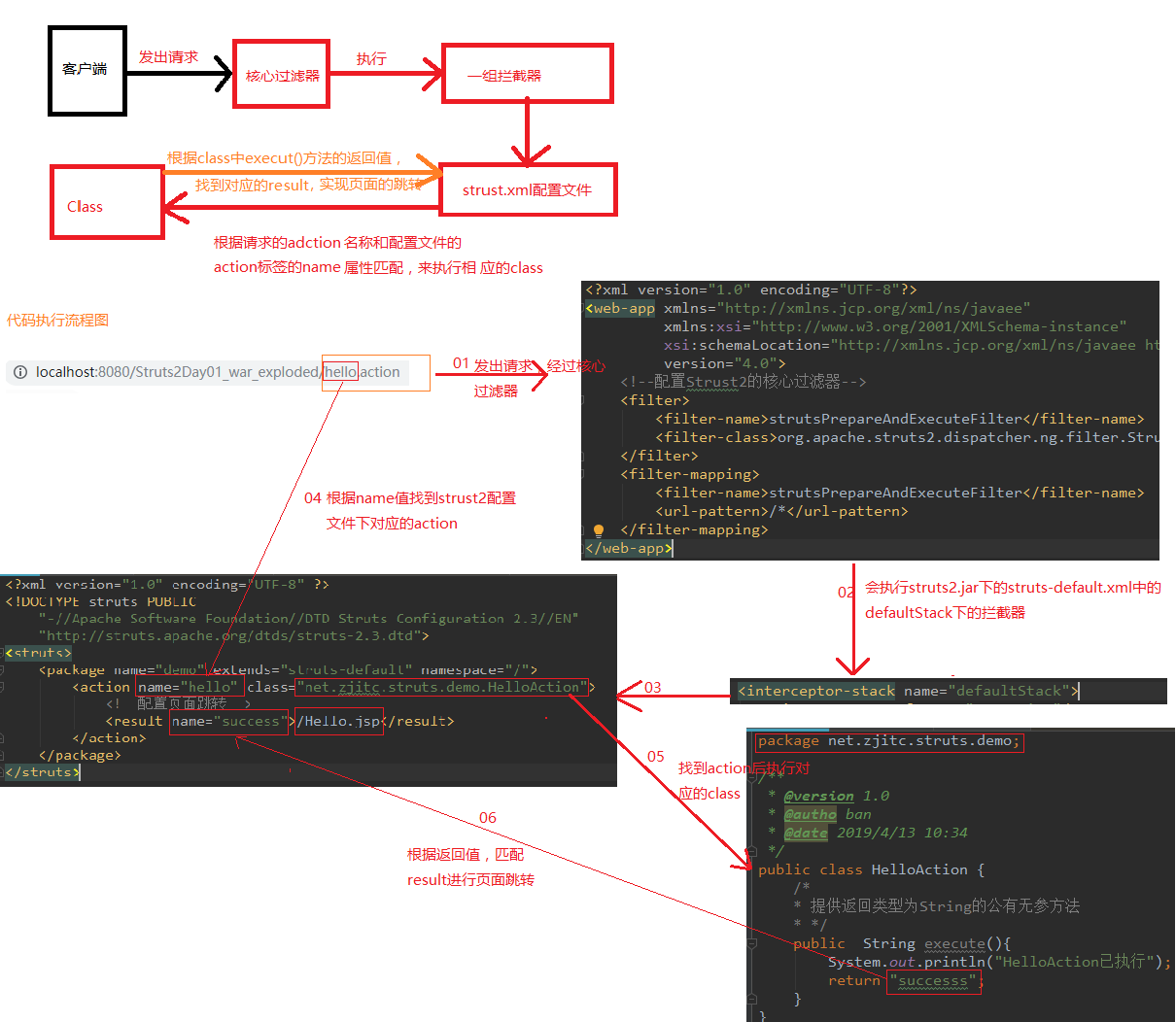Click the public String execute() signature
This screenshot has height=1022, width=1176.
coord(902,943)
